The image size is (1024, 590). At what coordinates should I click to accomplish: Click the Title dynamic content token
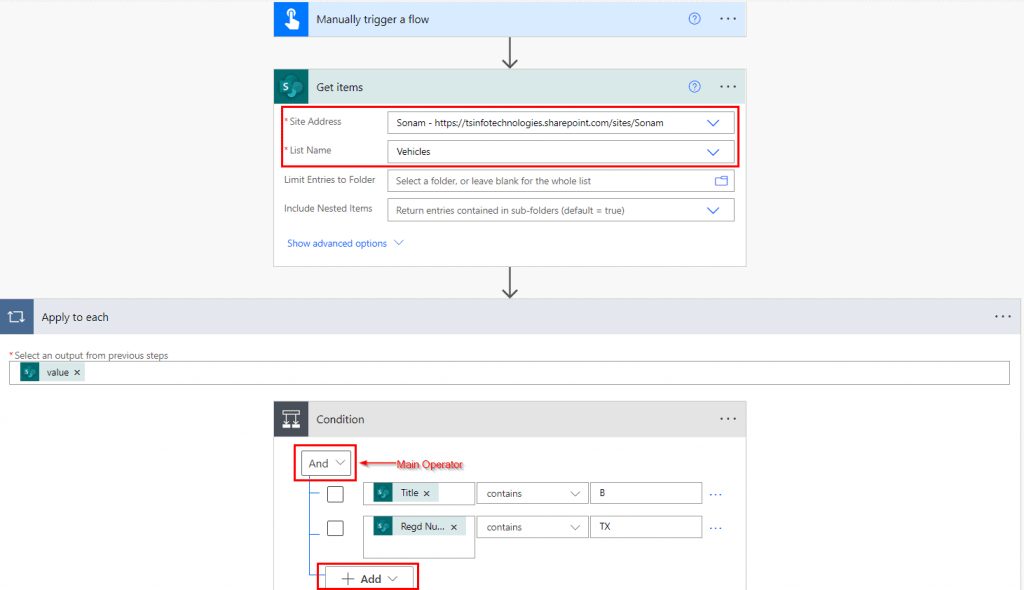click(405, 493)
